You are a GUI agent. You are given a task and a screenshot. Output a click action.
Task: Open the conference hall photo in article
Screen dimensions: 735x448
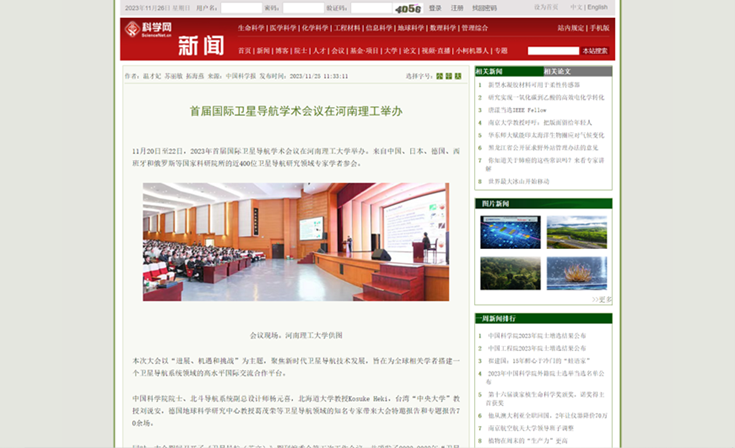[295, 242]
